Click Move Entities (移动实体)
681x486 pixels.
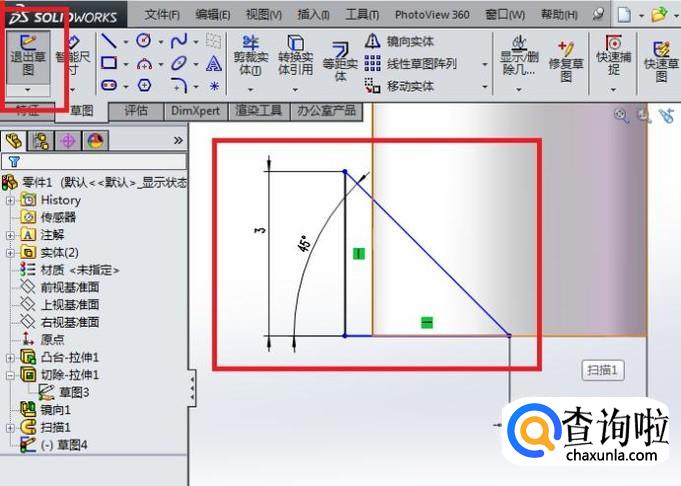click(x=399, y=86)
